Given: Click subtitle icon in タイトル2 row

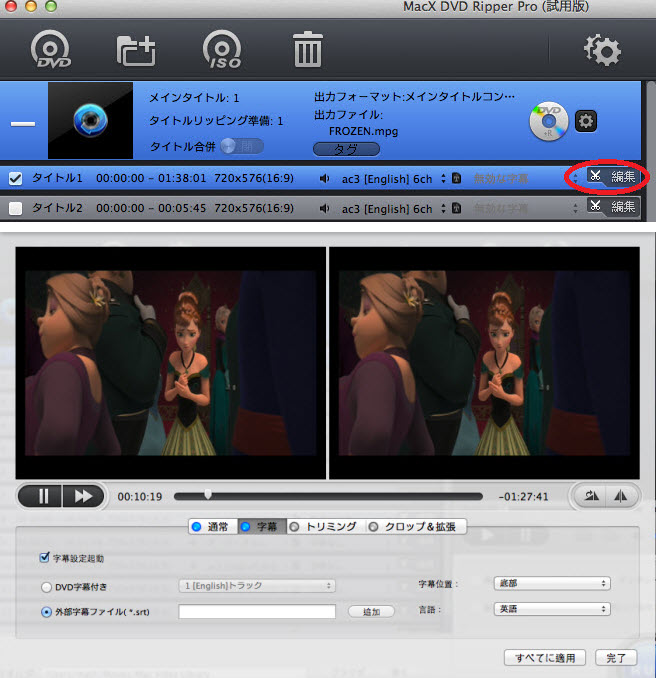Looking at the screenshot, I should point(456,208).
